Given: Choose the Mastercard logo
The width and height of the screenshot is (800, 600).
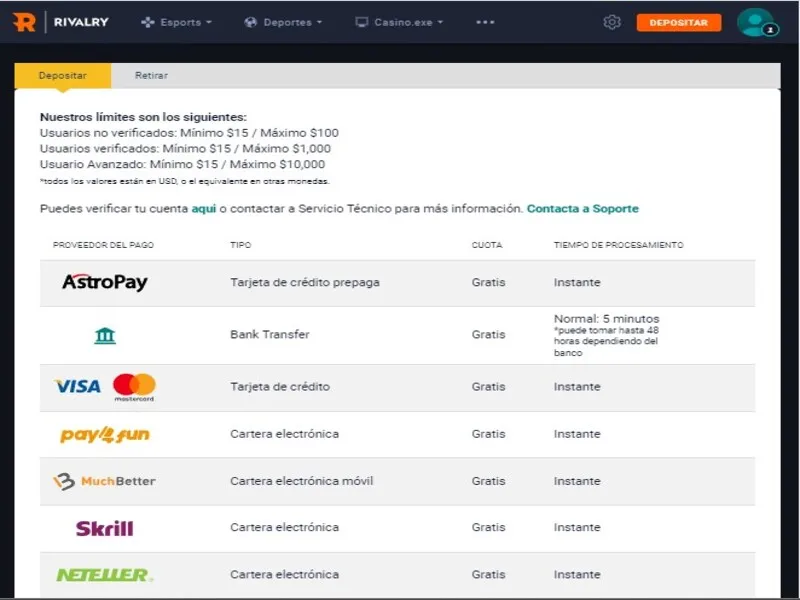Looking at the screenshot, I should [x=134, y=387].
